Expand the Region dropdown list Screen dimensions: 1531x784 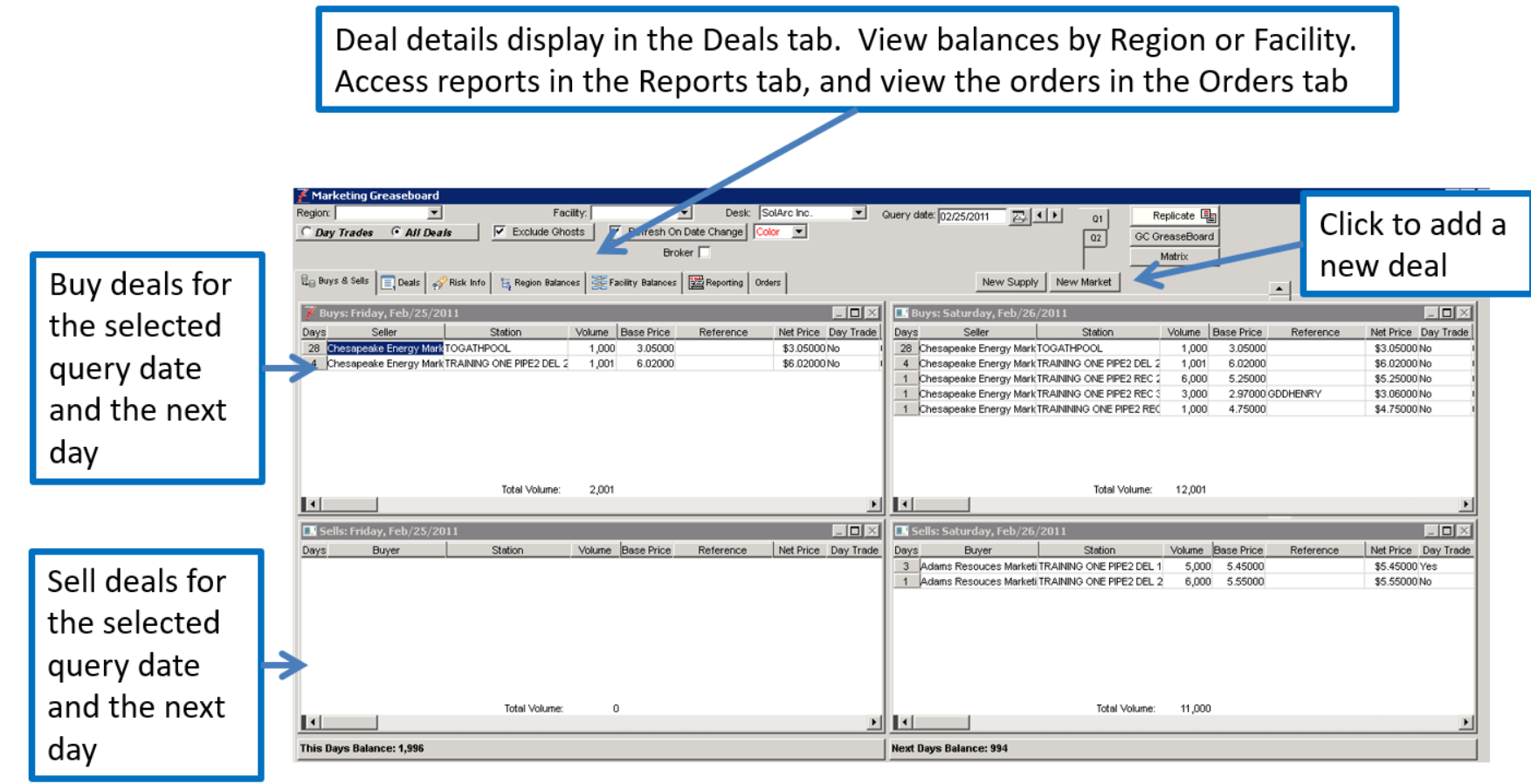434,213
